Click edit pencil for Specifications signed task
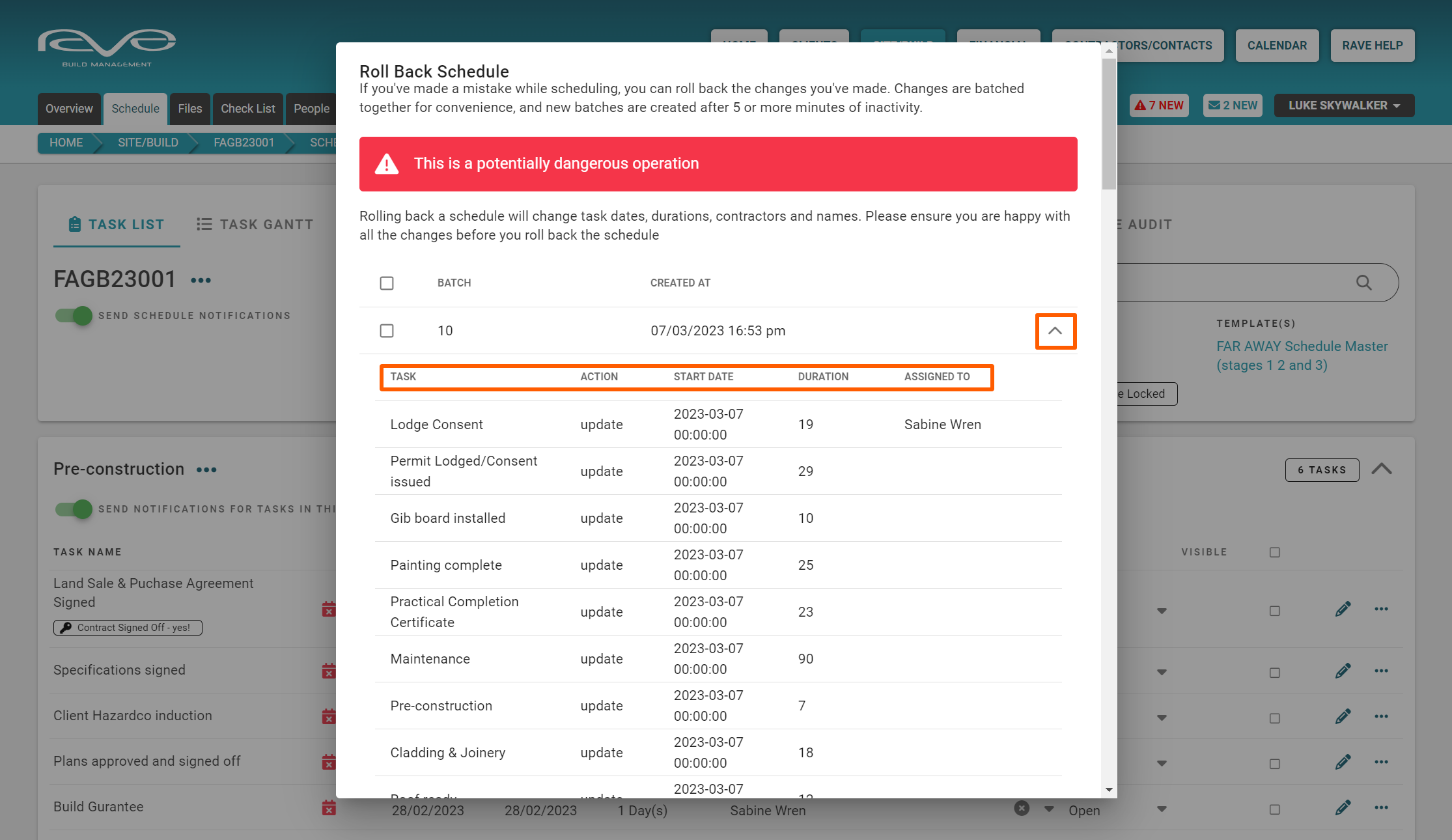Image resolution: width=1452 pixels, height=840 pixels. (1343, 671)
